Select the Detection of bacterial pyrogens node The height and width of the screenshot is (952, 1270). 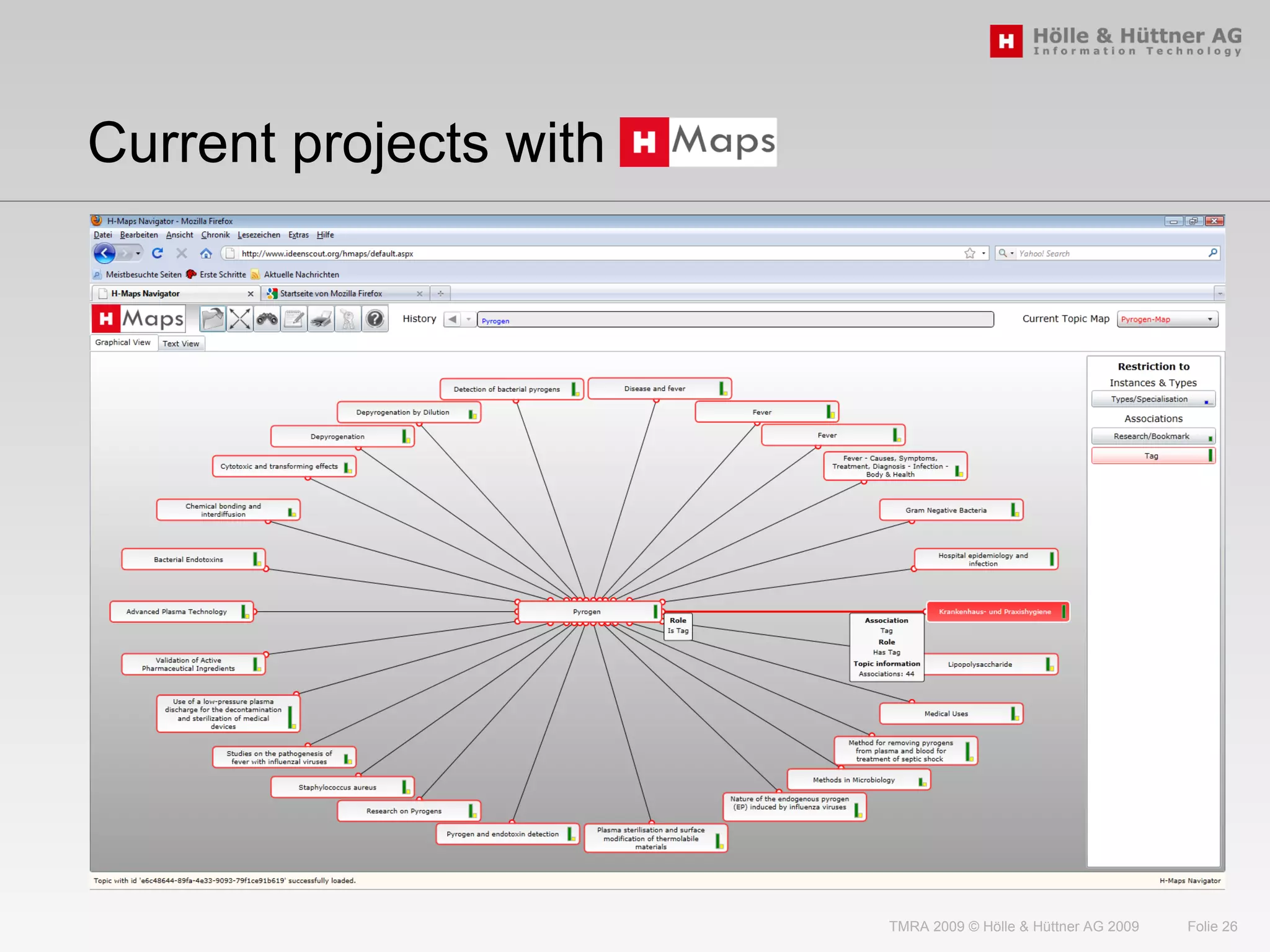click(x=512, y=389)
